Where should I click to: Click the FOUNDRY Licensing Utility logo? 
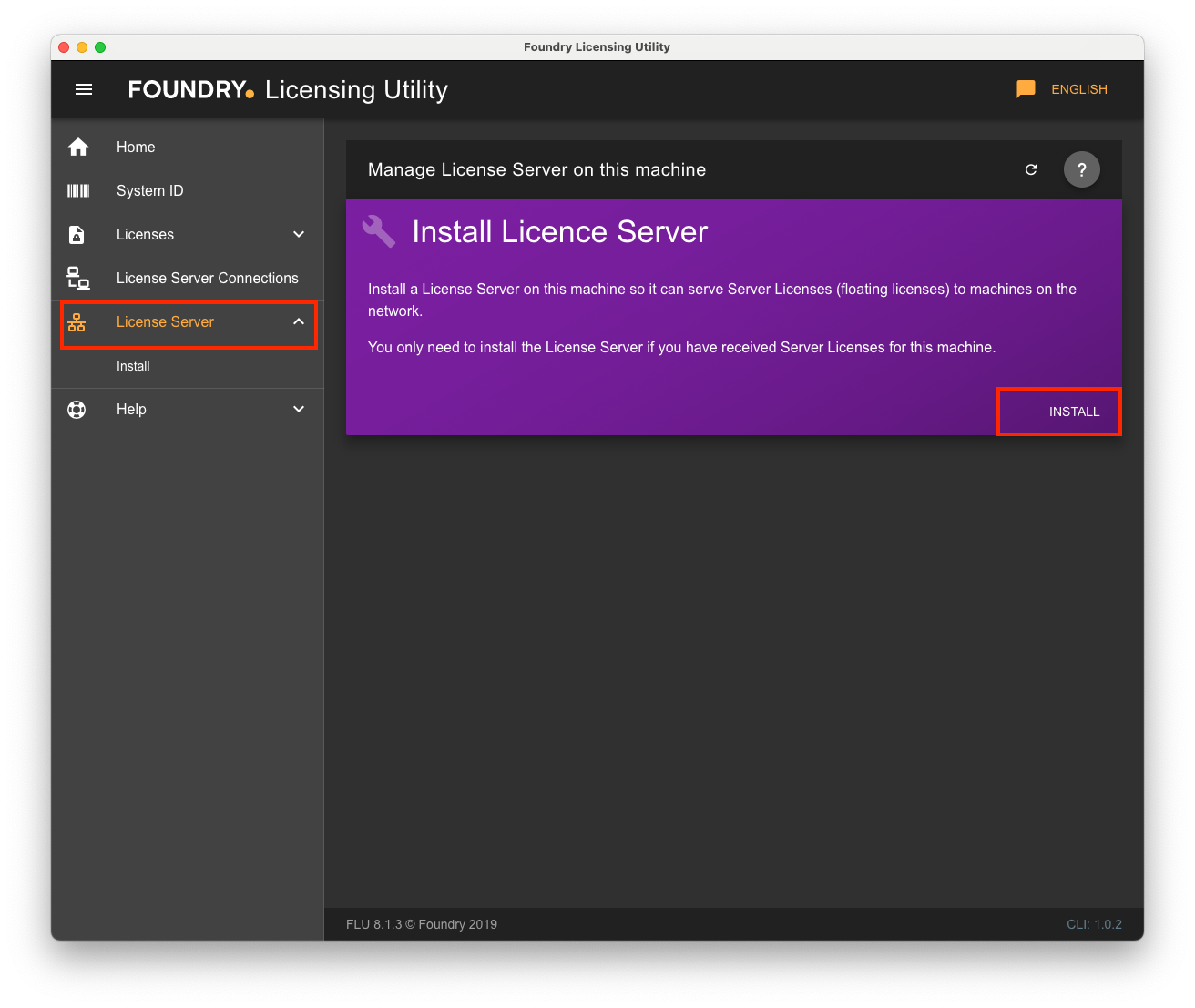point(288,89)
